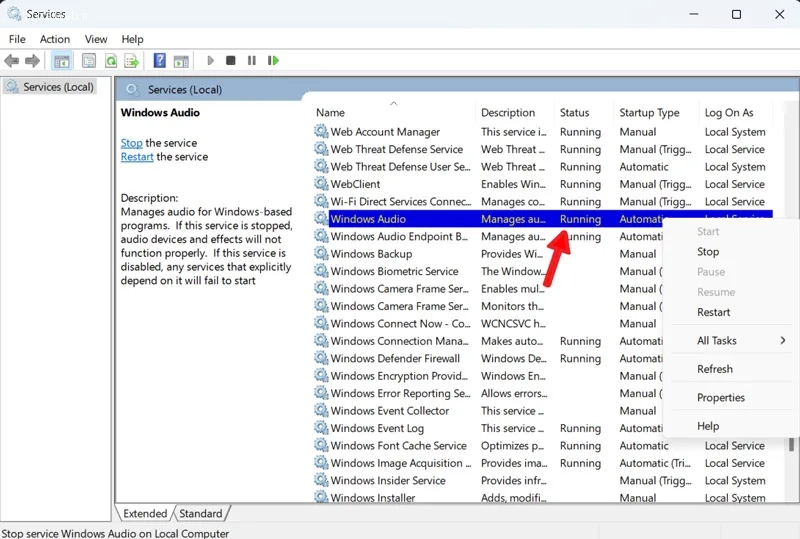Select Windows Encryption Provider row
This screenshot has height=539, width=800.
tap(488, 376)
